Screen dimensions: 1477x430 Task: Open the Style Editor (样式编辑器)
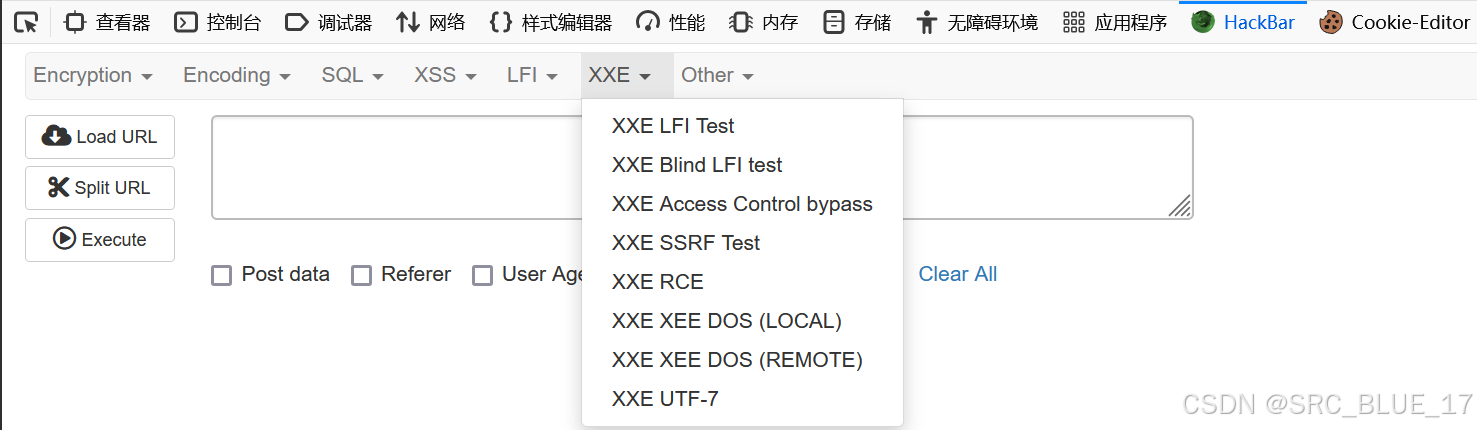(x=550, y=22)
